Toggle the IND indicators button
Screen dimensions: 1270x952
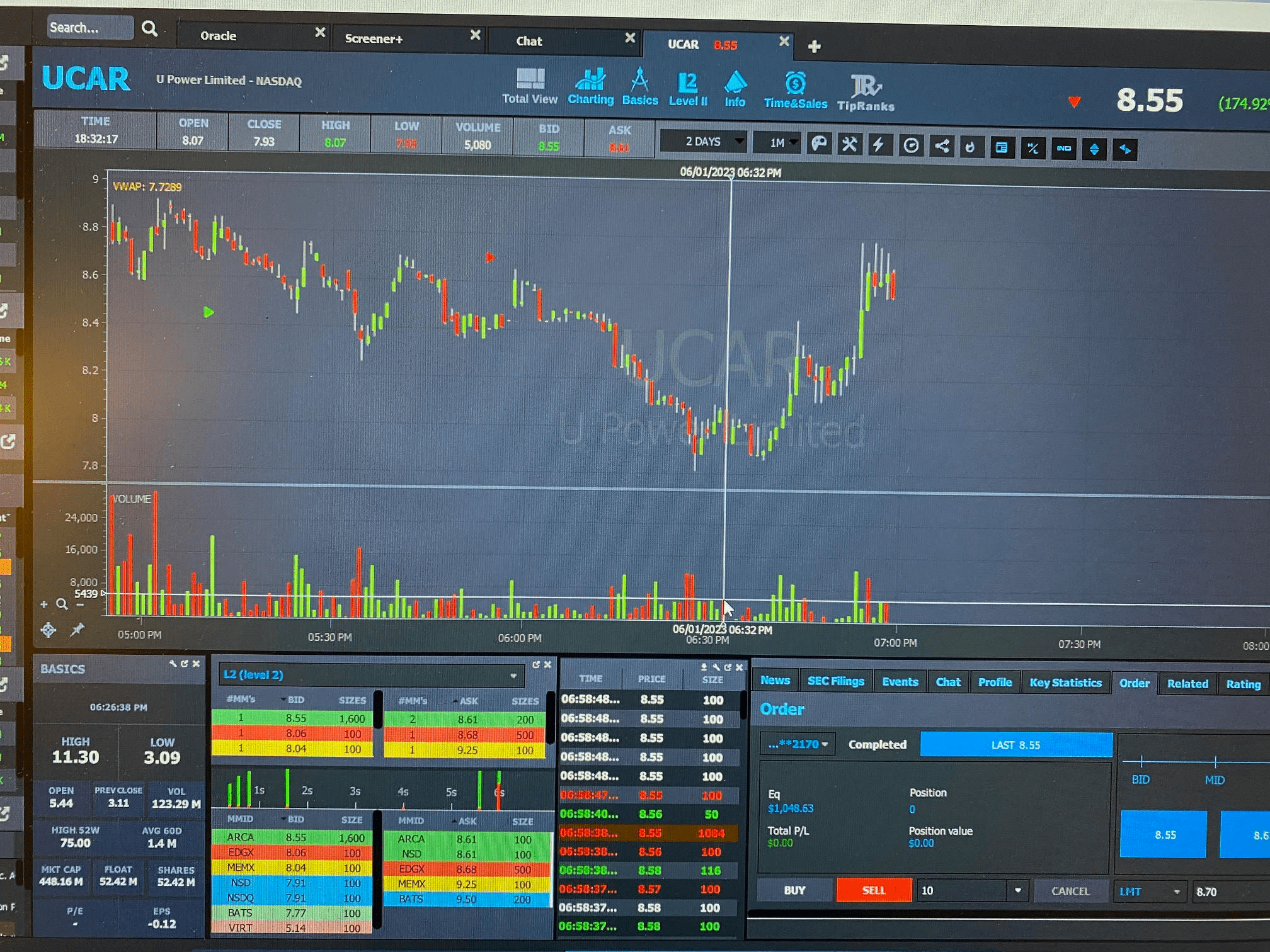(x=1063, y=149)
